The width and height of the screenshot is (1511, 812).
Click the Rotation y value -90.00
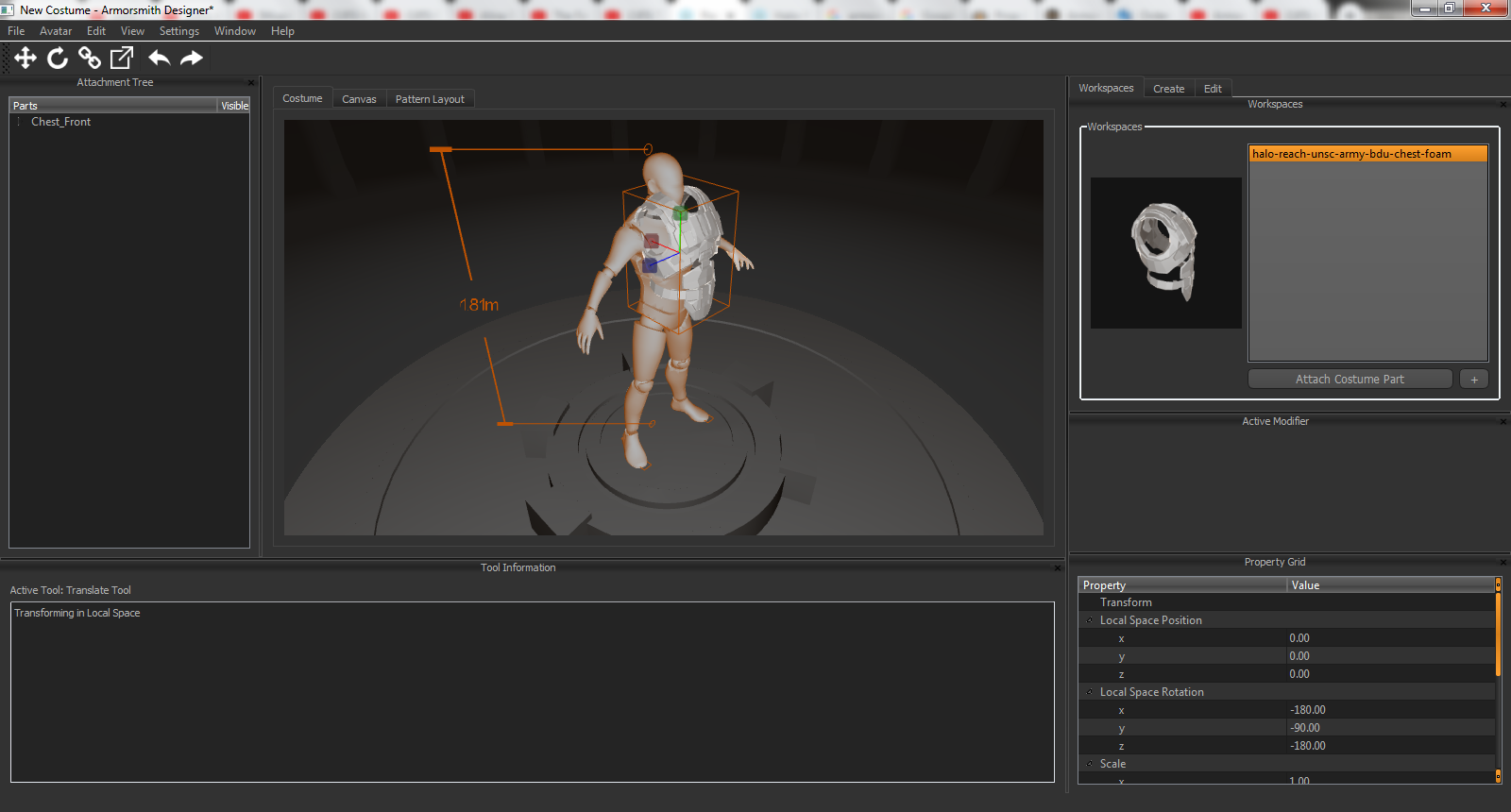point(1391,729)
